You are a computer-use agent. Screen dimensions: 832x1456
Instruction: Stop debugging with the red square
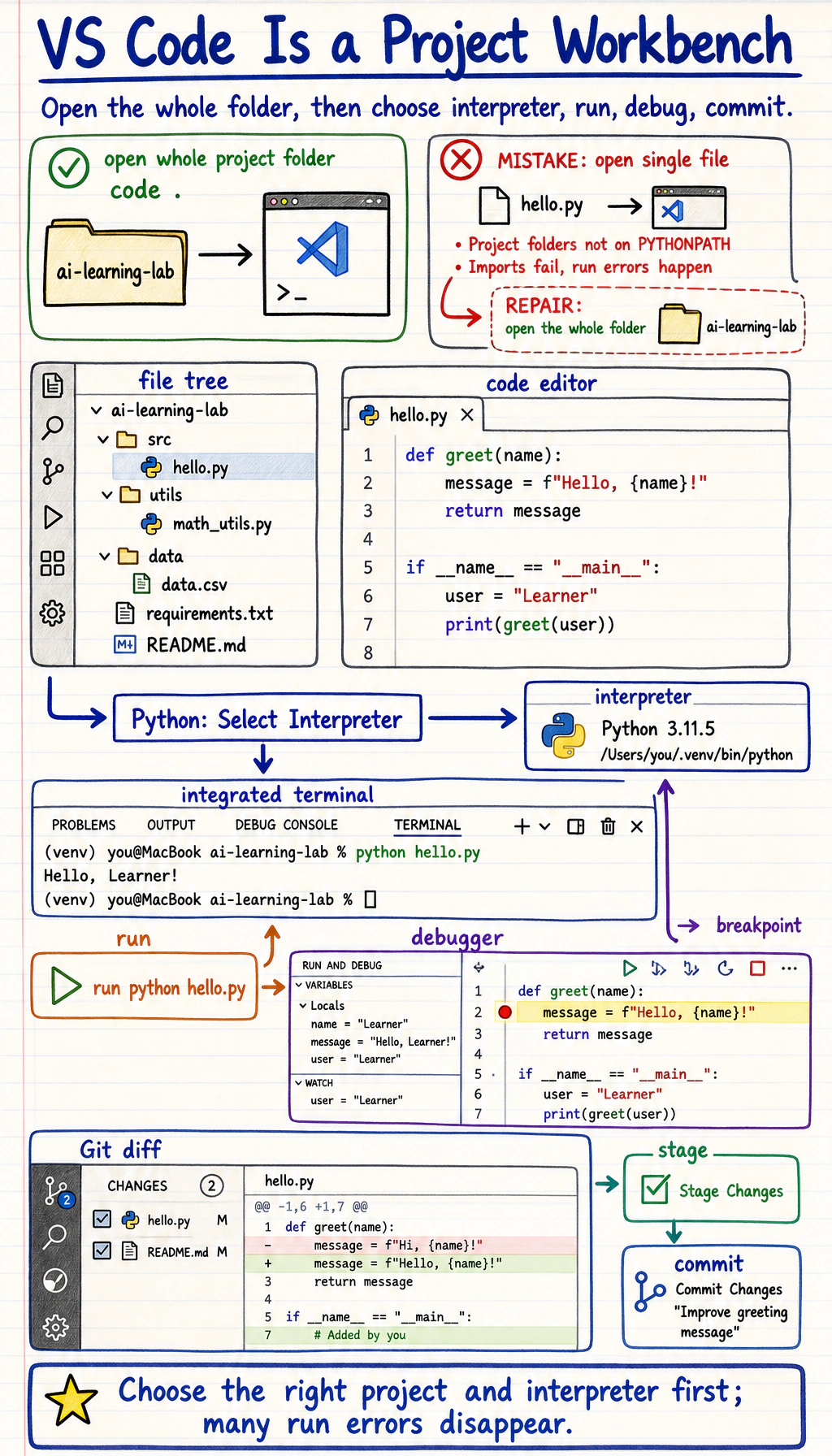(x=757, y=968)
